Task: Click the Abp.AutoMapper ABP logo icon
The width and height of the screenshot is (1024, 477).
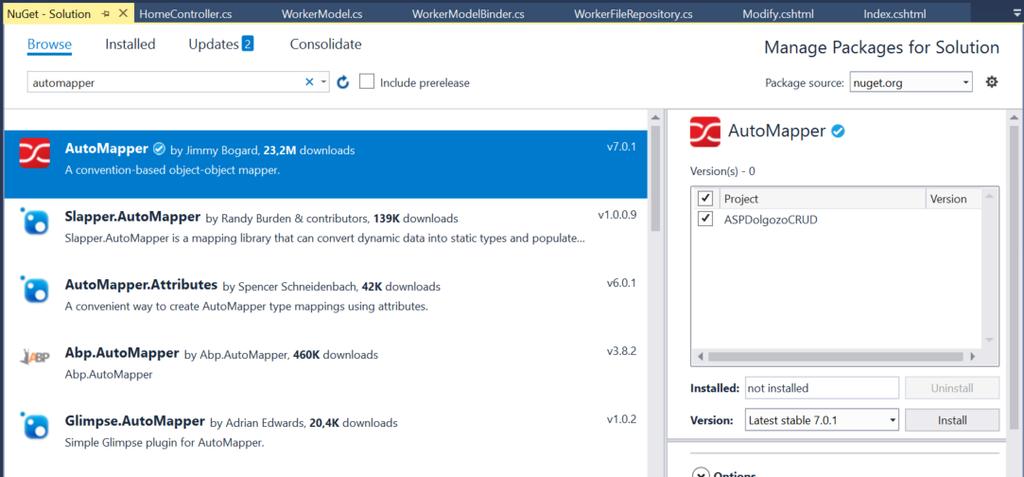Action: click(35, 357)
